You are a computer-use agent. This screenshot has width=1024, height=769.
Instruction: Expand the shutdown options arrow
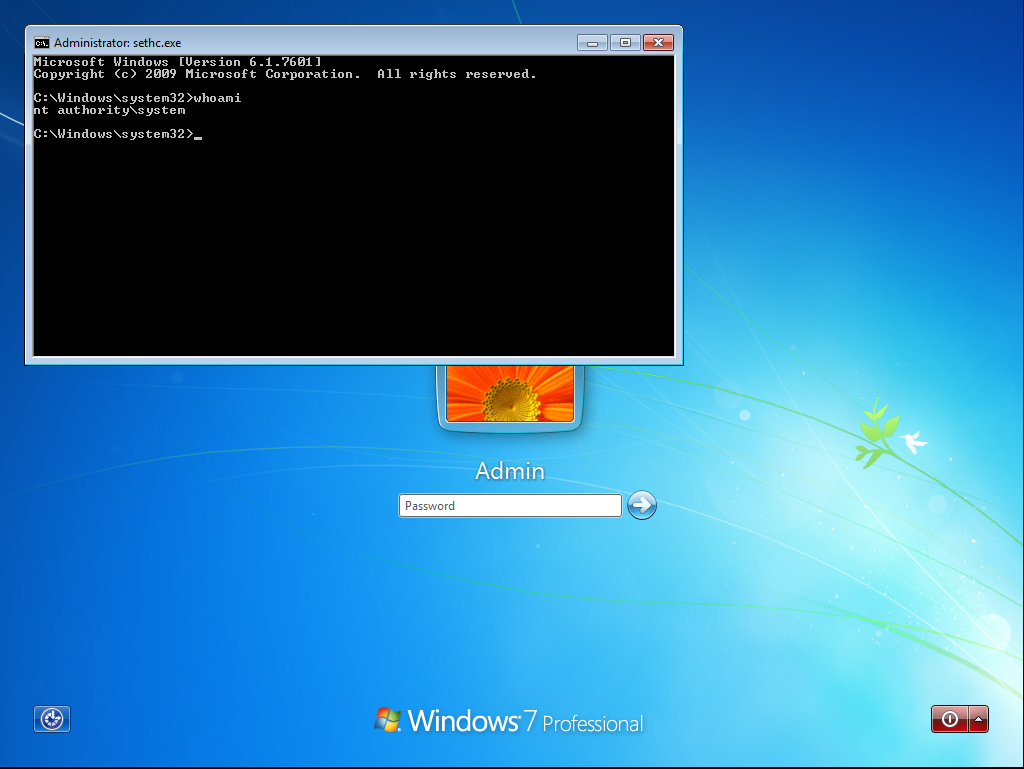tap(978, 719)
